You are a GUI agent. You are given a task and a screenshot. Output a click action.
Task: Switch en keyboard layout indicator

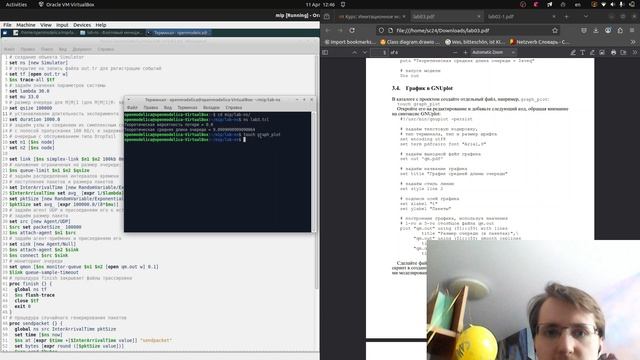click(x=578, y=4)
